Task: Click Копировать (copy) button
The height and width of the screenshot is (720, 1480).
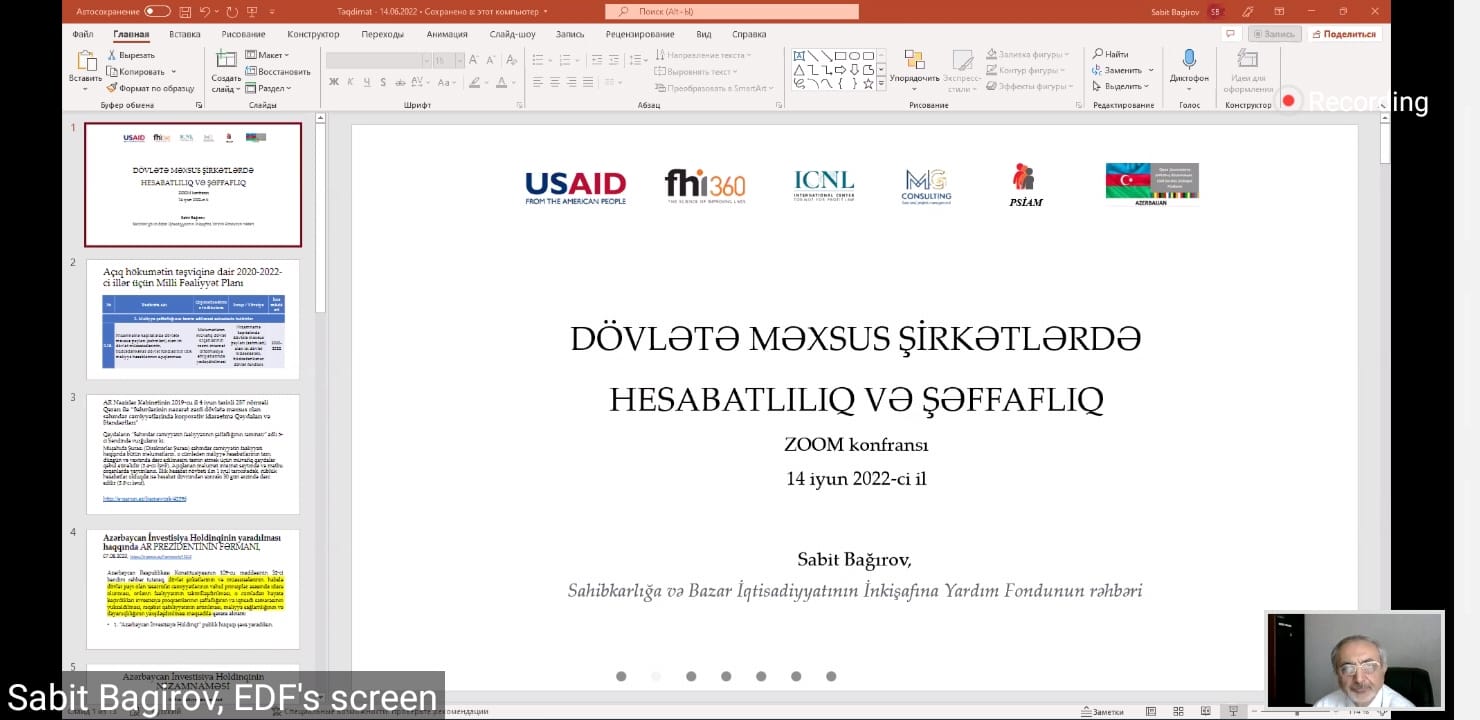Action: pyautogui.click(x=136, y=71)
